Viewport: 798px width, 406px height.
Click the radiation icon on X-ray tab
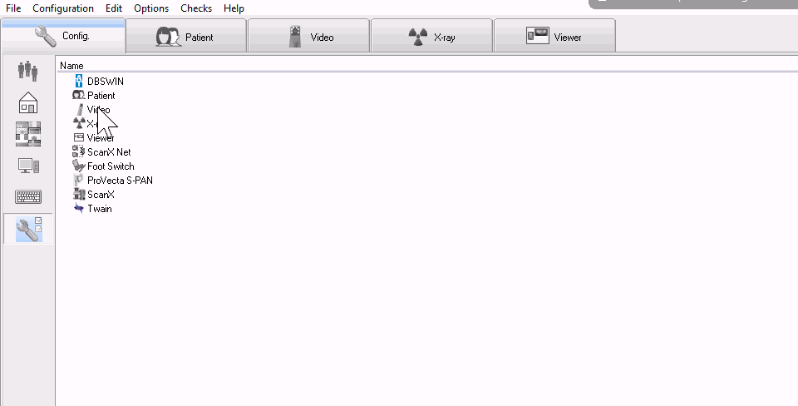(x=418, y=37)
